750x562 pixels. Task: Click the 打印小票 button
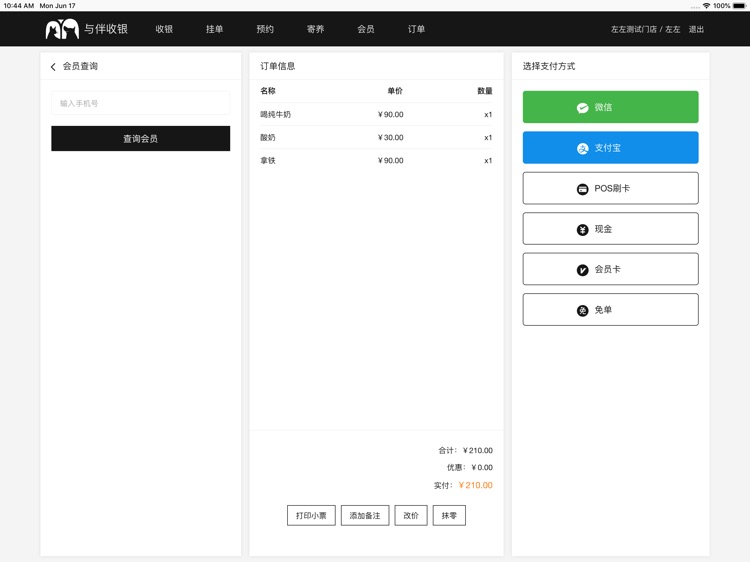click(x=311, y=515)
